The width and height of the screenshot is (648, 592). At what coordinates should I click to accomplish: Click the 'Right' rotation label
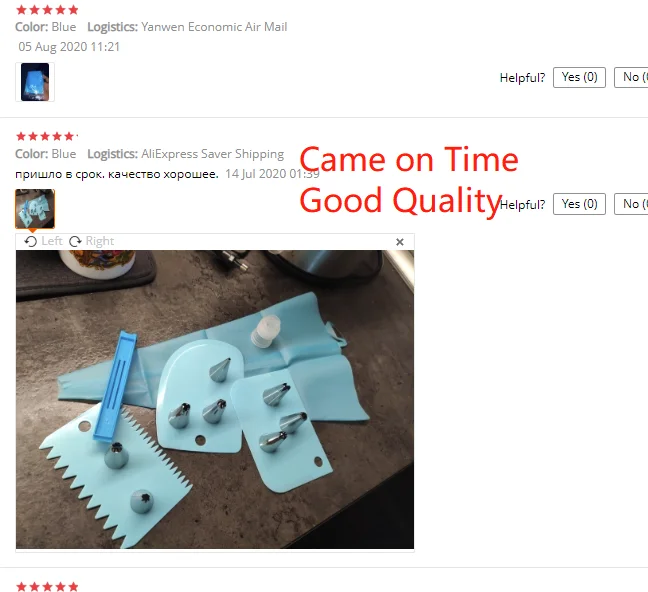tap(100, 241)
